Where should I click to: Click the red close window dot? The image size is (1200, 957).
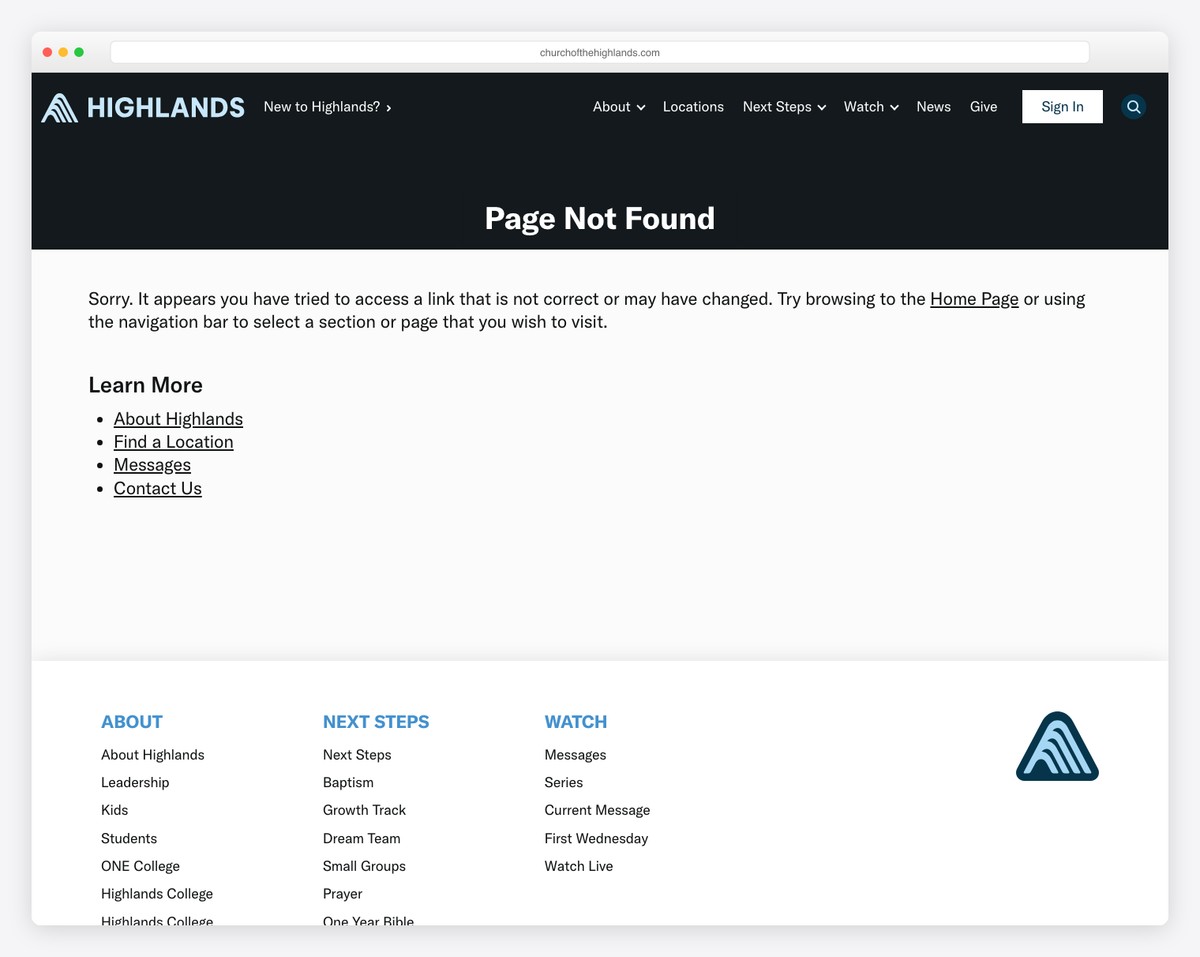[47, 52]
